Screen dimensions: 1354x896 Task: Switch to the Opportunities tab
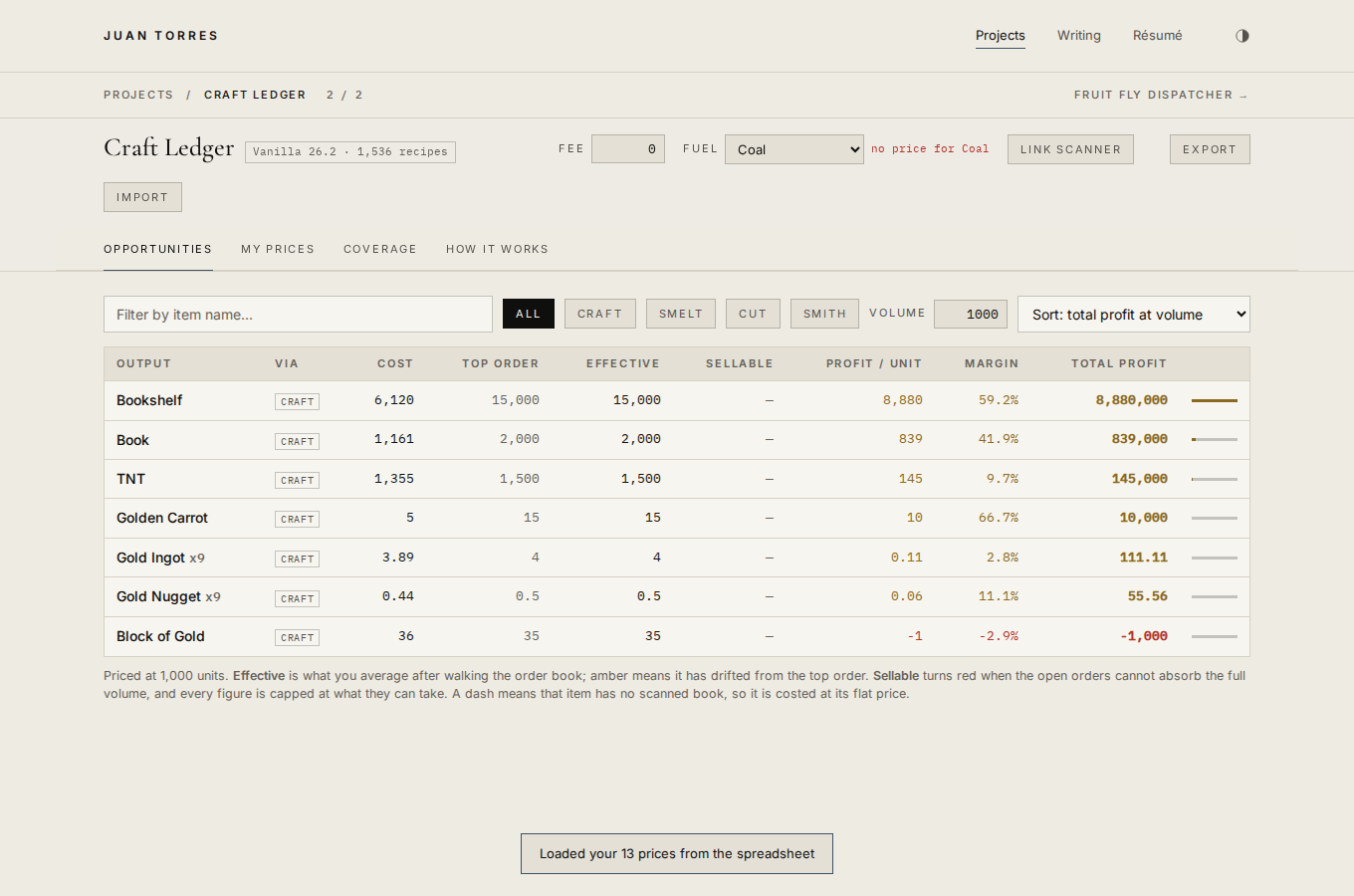pyautogui.click(x=158, y=249)
